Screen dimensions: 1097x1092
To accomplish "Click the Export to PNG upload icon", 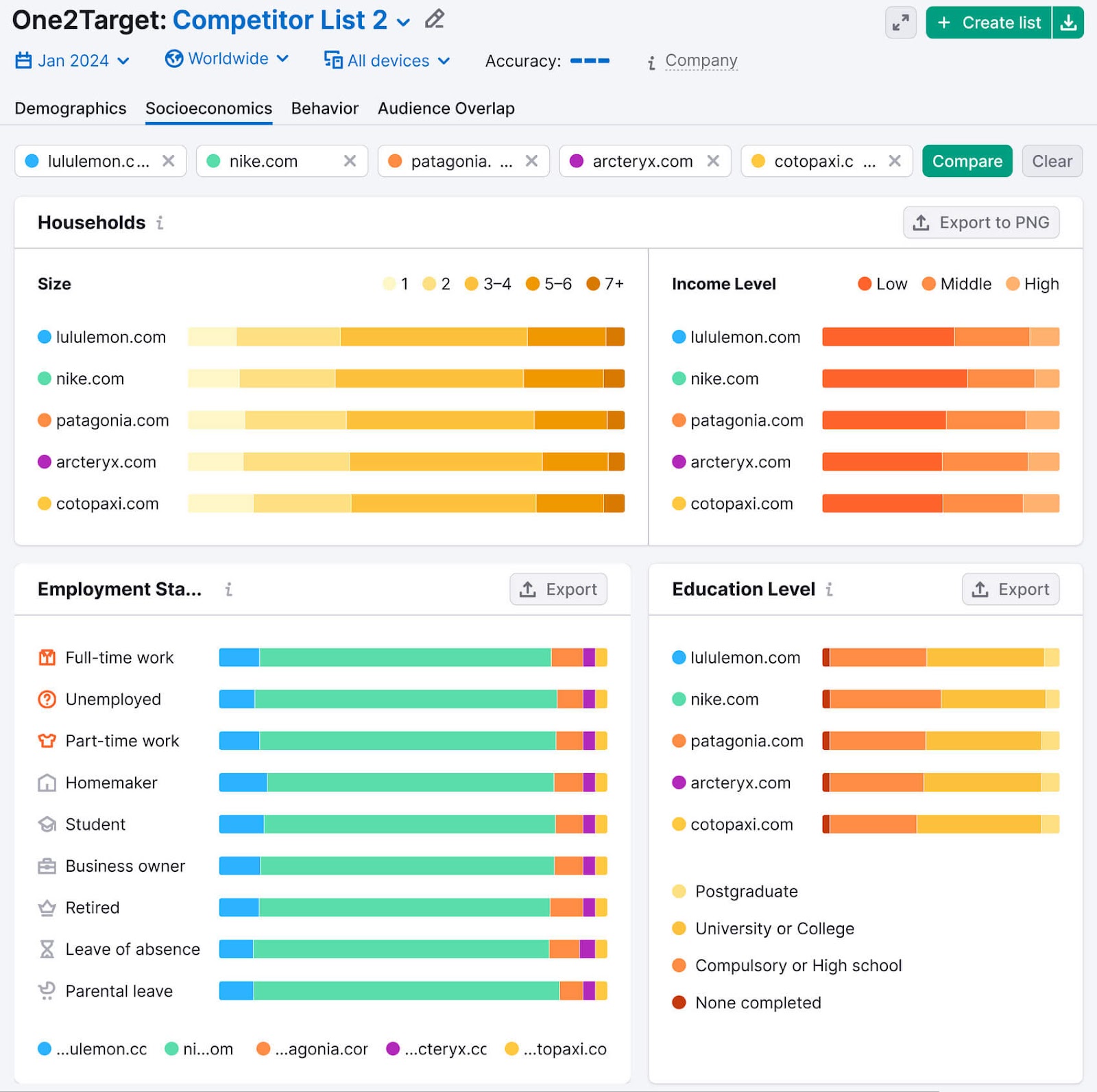I will [x=921, y=222].
